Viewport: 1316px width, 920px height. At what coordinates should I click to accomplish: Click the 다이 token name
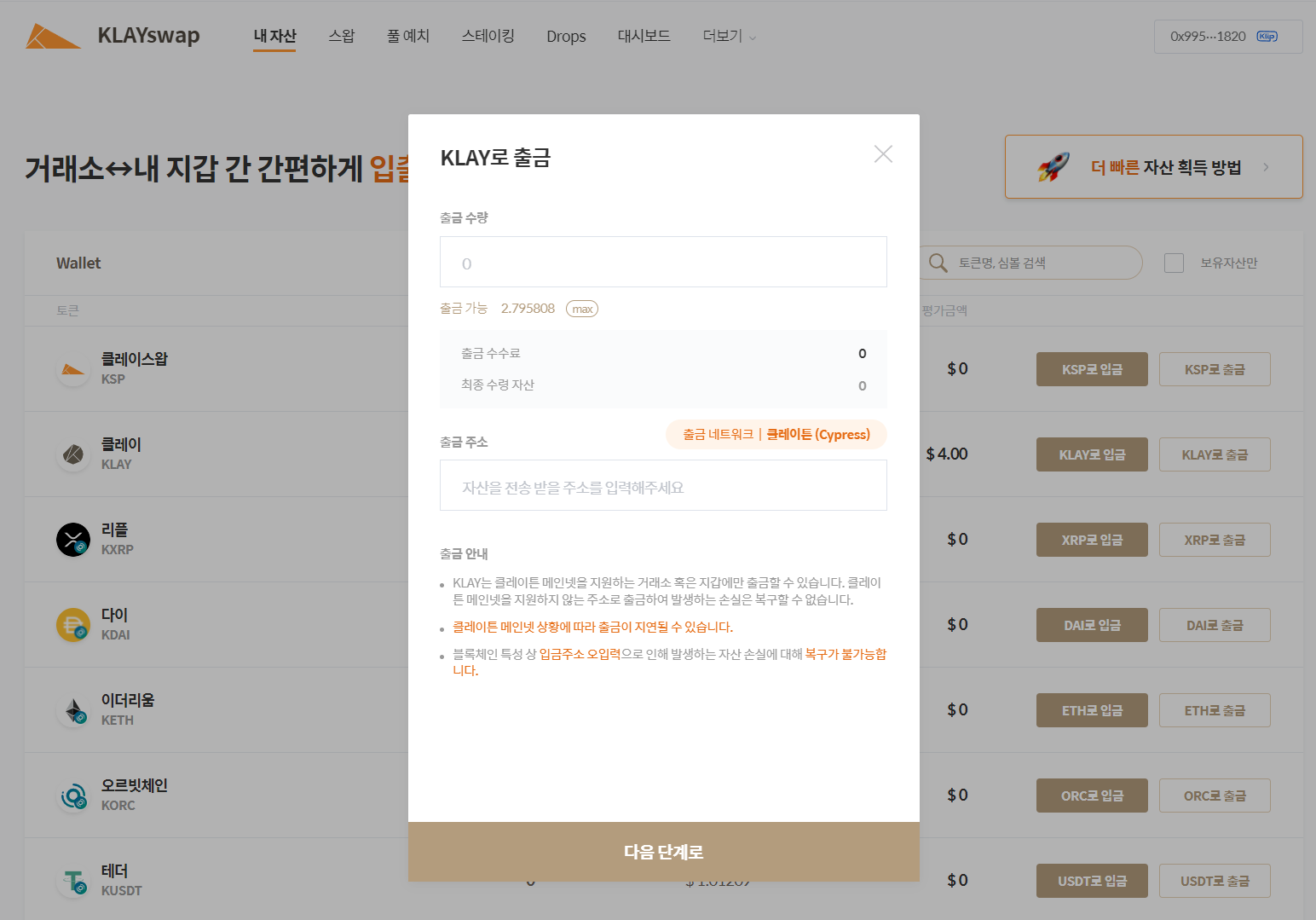pyautogui.click(x=114, y=615)
